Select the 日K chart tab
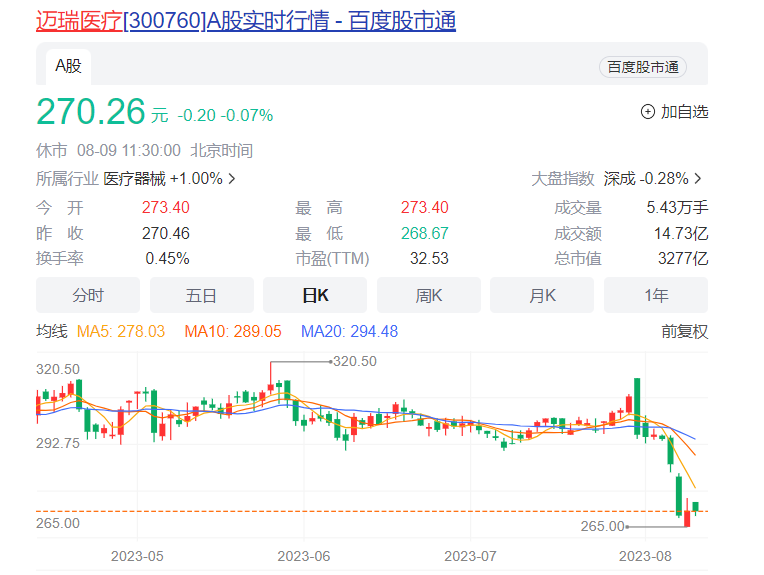 pyautogui.click(x=315, y=295)
